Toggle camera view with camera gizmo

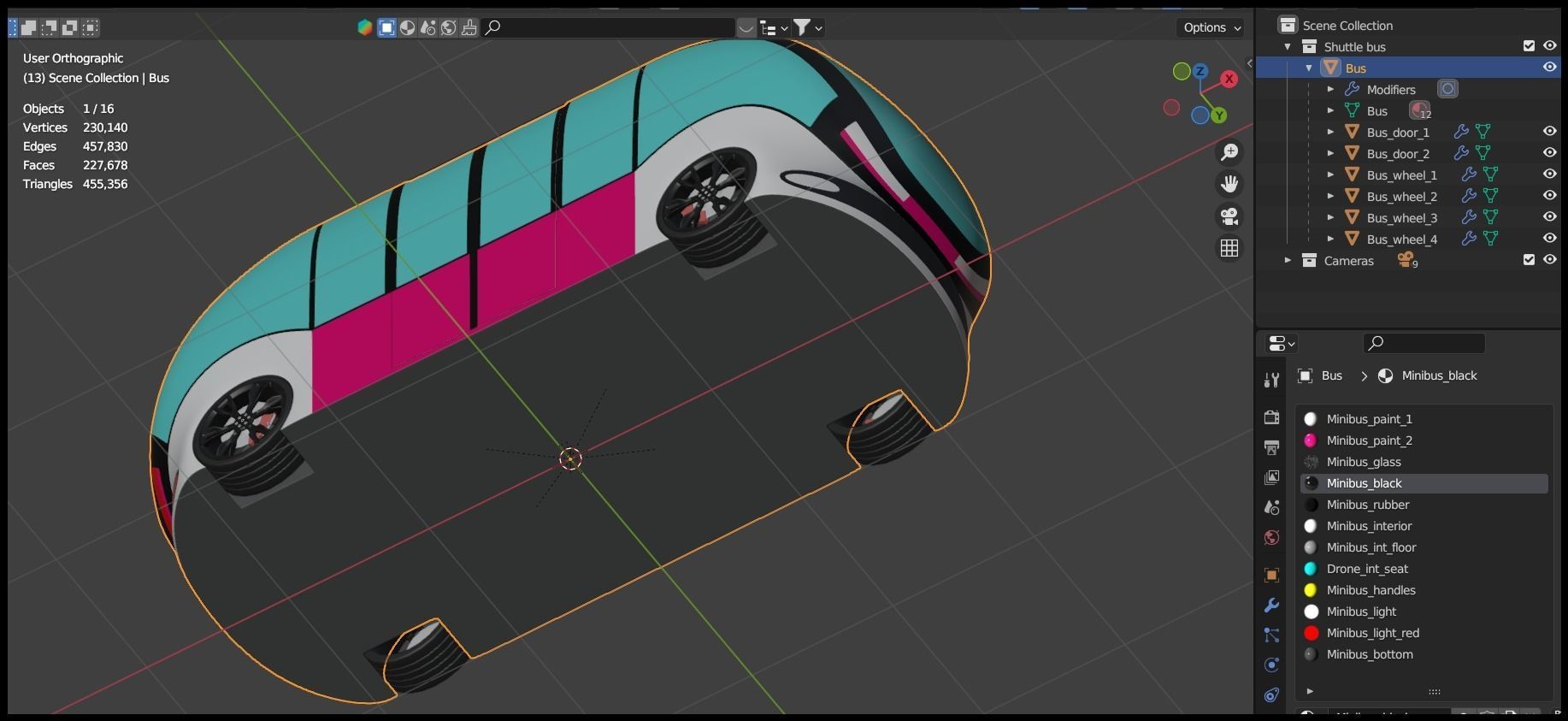tap(1229, 216)
